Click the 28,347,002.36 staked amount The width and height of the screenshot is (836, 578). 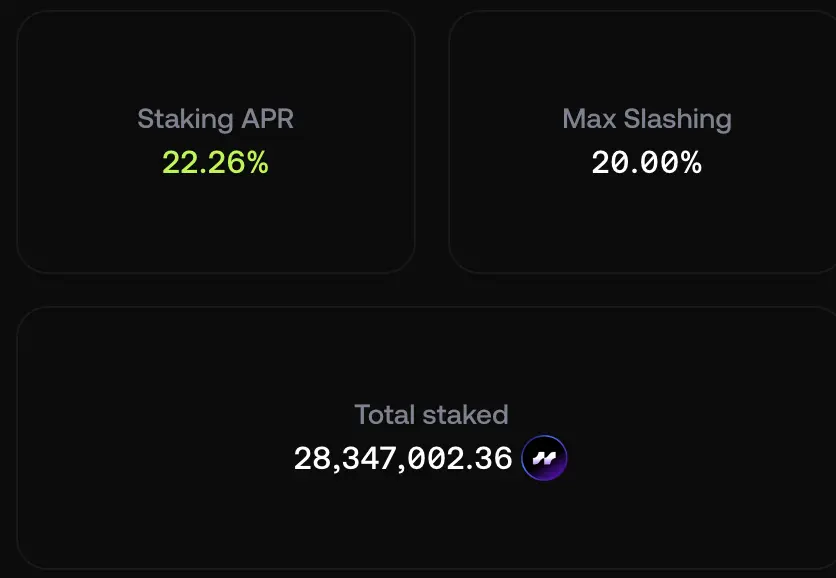click(x=403, y=459)
